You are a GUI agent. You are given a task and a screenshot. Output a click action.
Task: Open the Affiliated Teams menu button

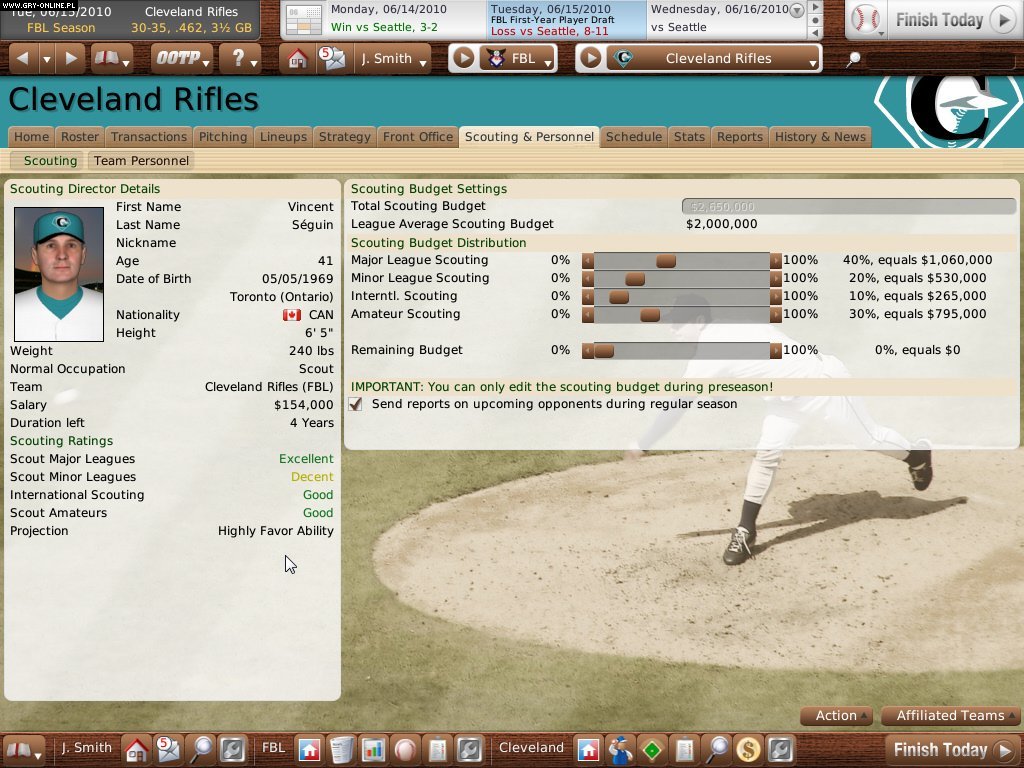950,715
